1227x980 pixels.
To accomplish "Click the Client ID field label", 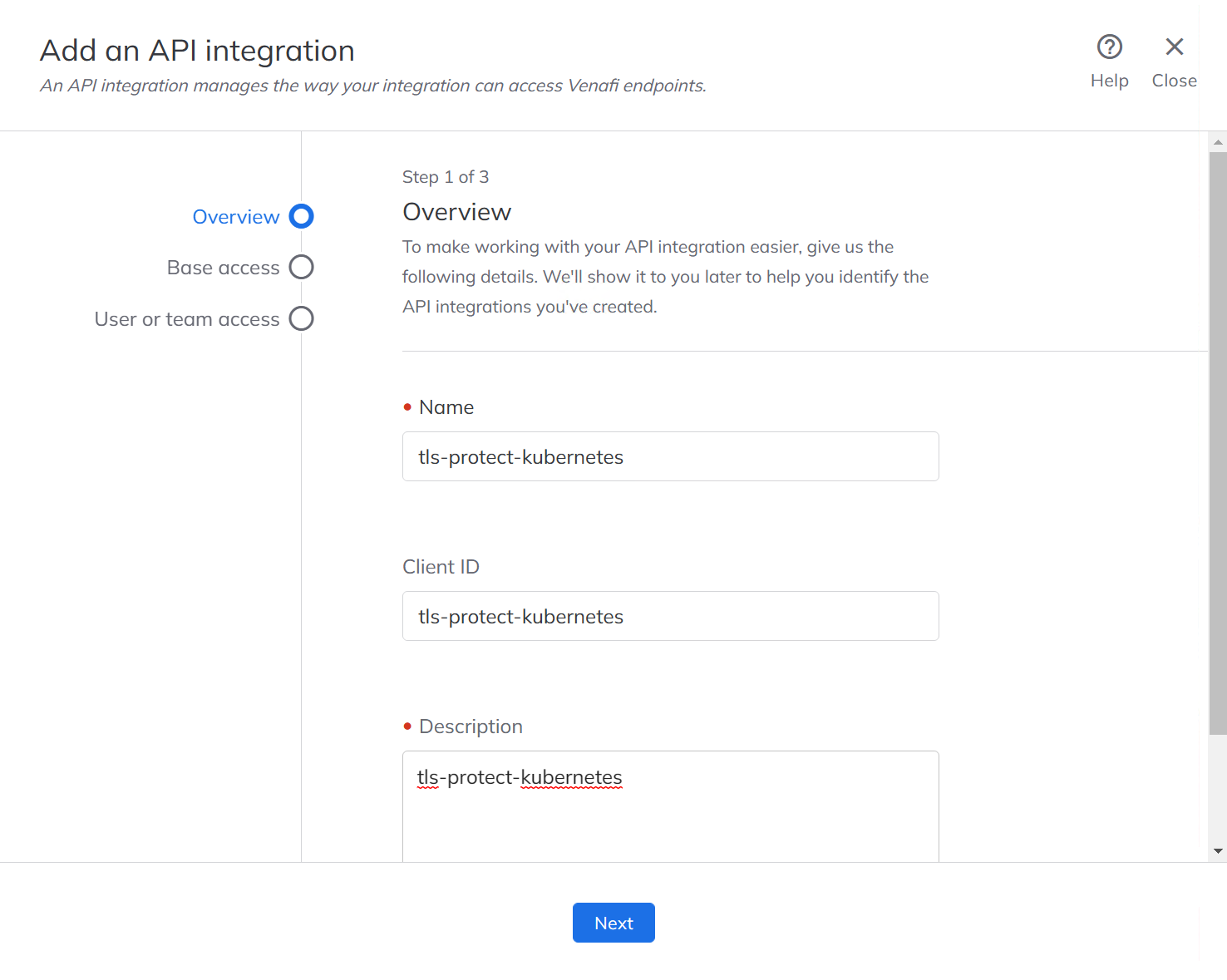I will coord(441,567).
